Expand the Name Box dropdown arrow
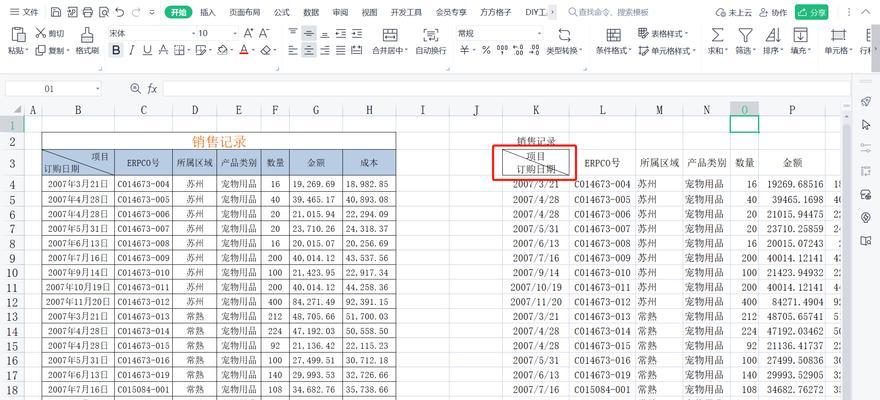The width and height of the screenshot is (880, 400). tap(98, 89)
